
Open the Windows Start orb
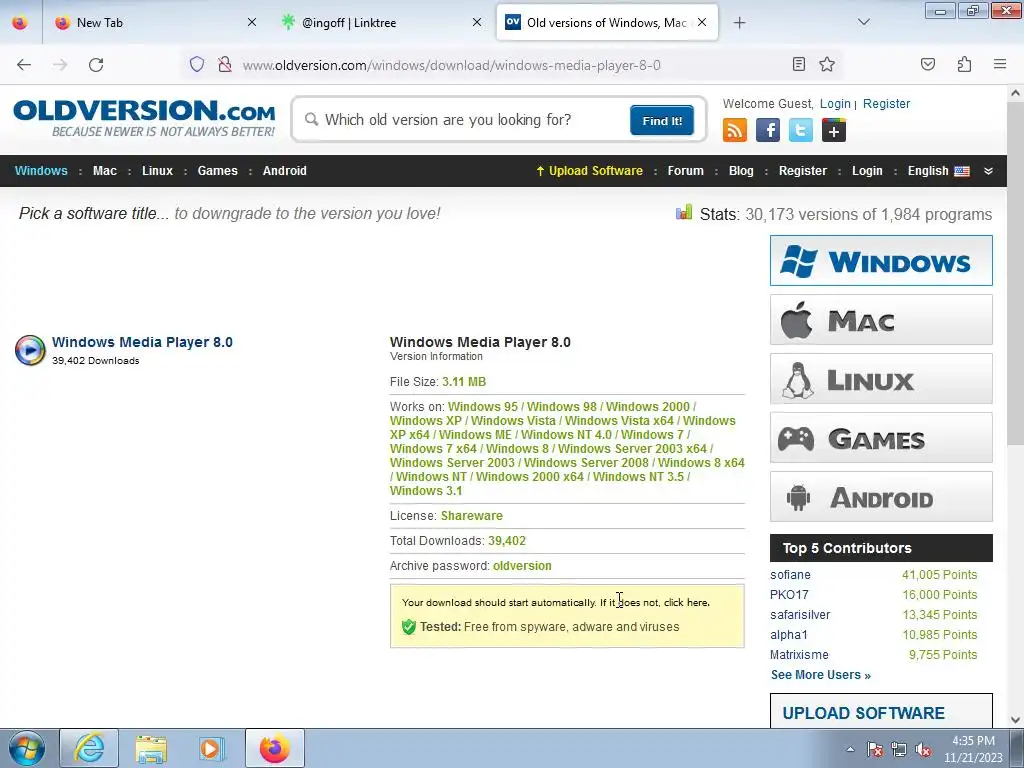pos(26,748)
